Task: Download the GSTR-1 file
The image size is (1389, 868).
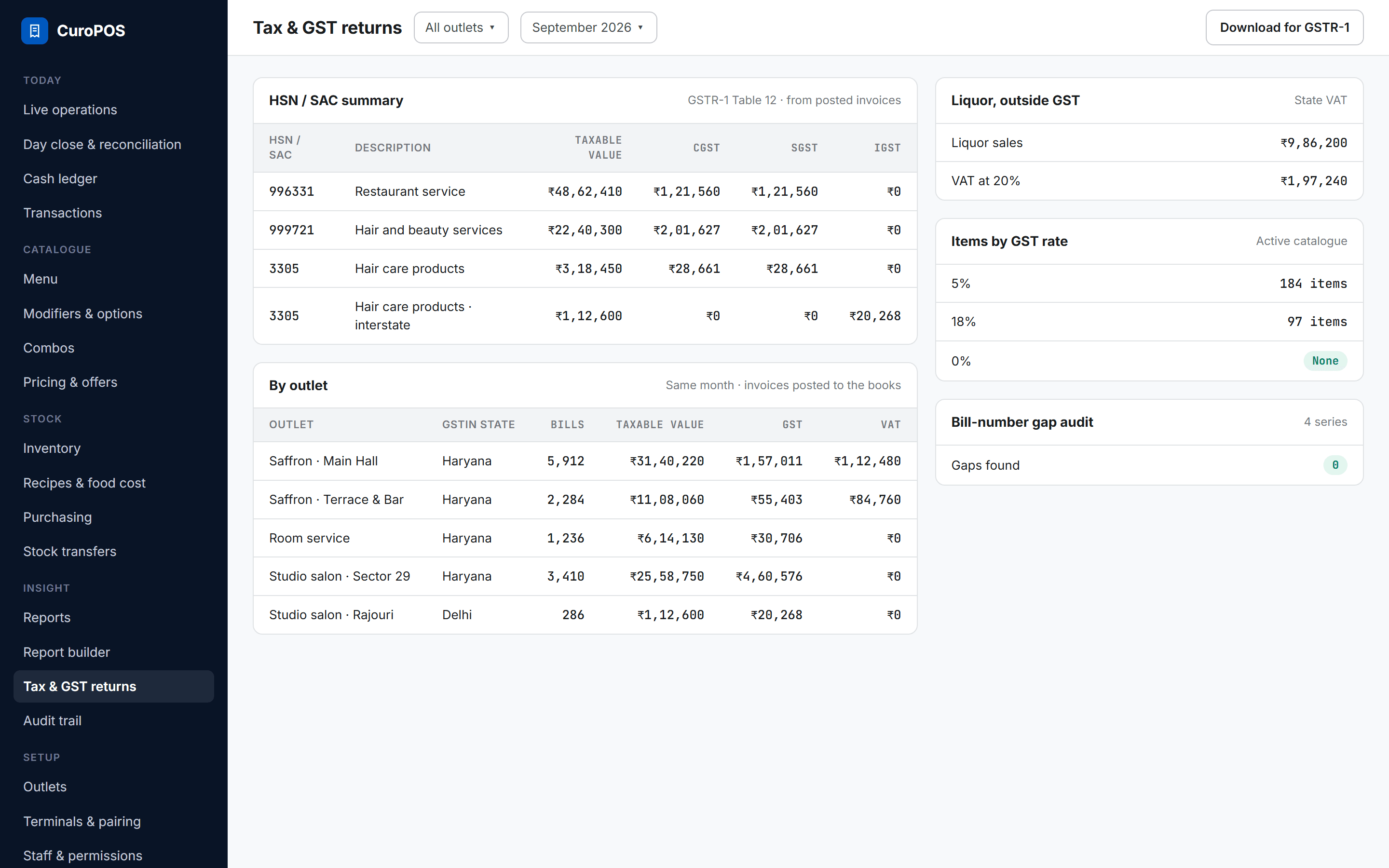Action: click(1284, 27)
